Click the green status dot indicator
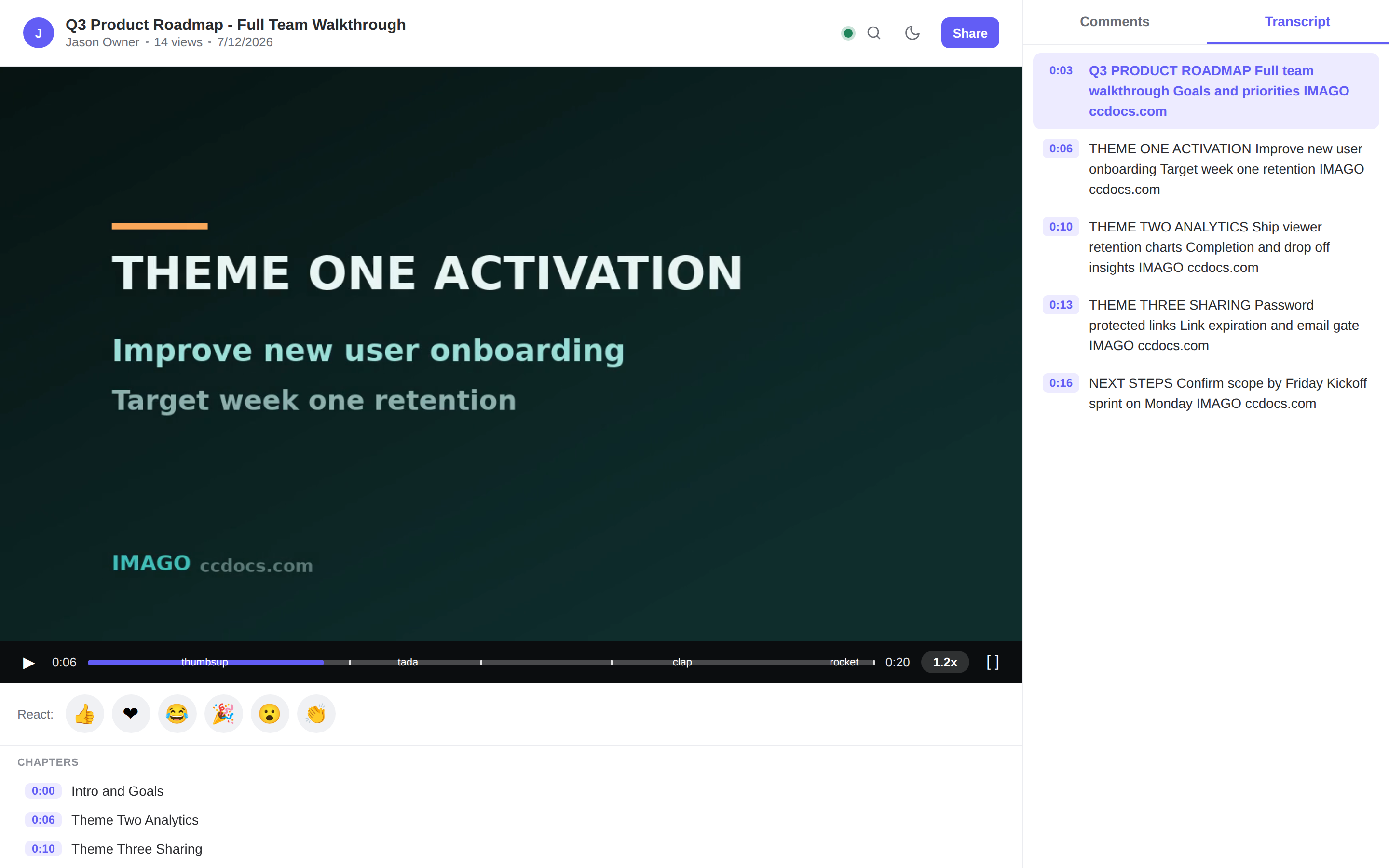 coord(848,33)
